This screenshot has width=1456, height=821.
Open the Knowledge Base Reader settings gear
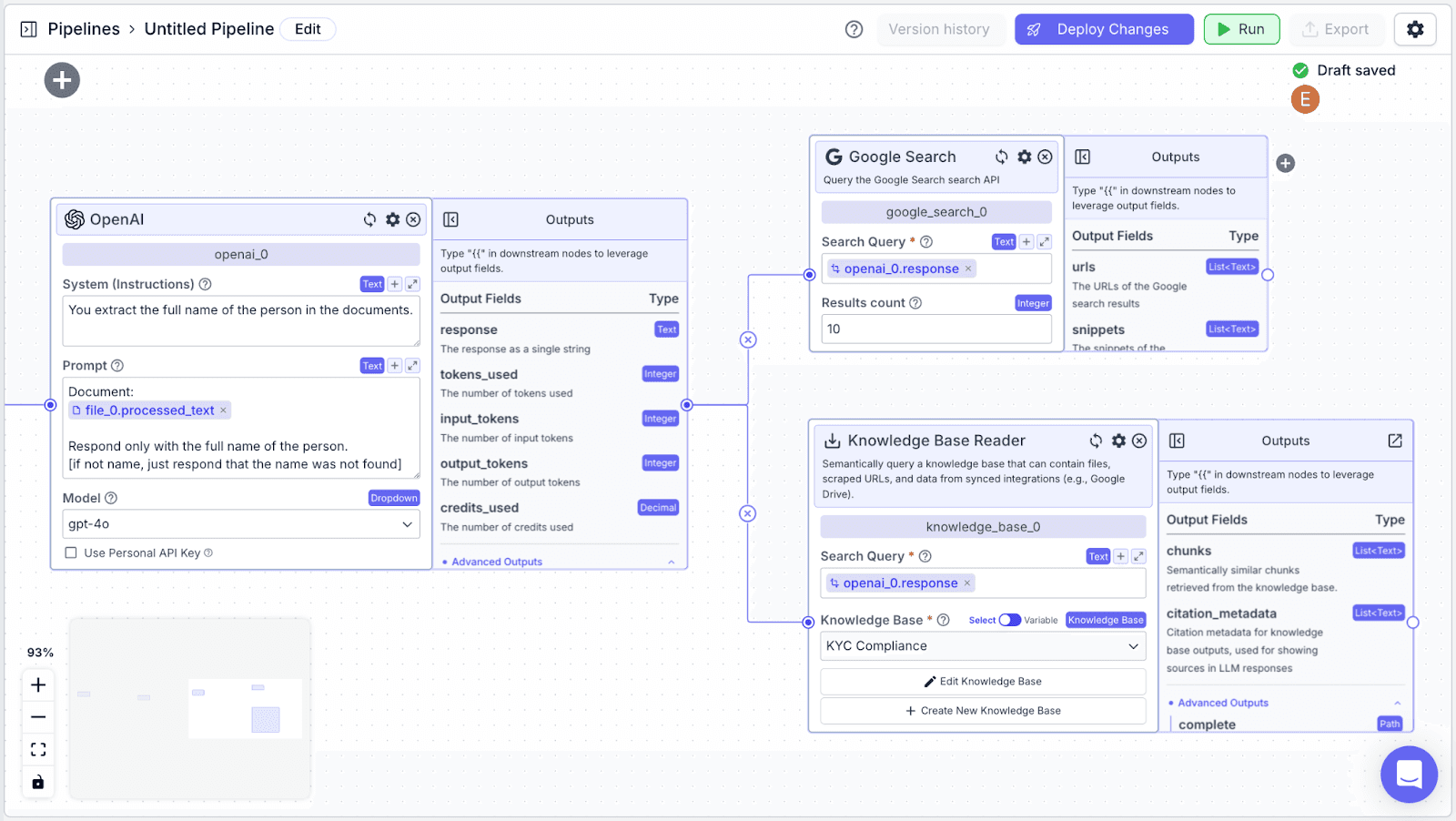point(1118,441)
